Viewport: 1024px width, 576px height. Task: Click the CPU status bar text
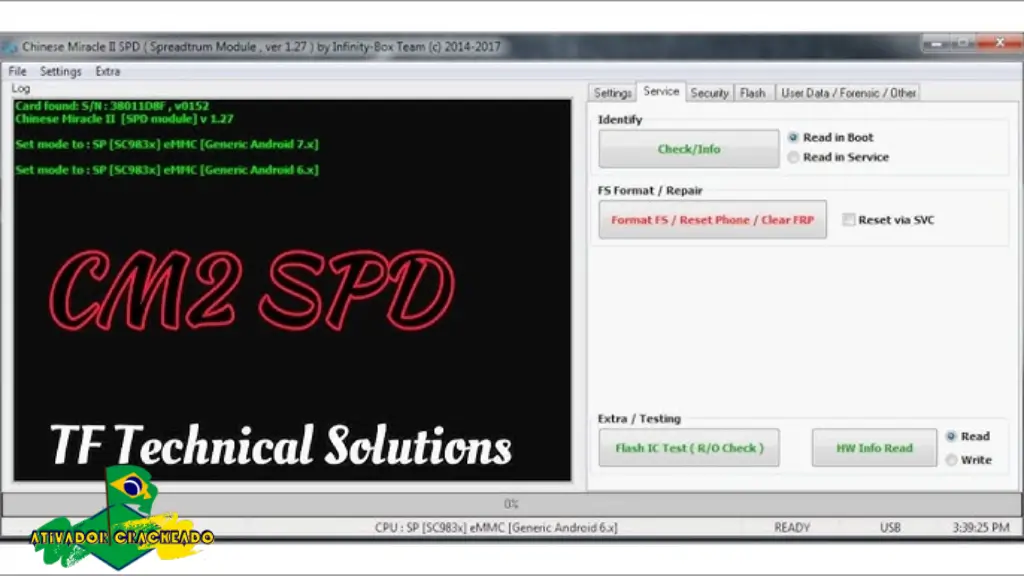(x=496, y=527)
